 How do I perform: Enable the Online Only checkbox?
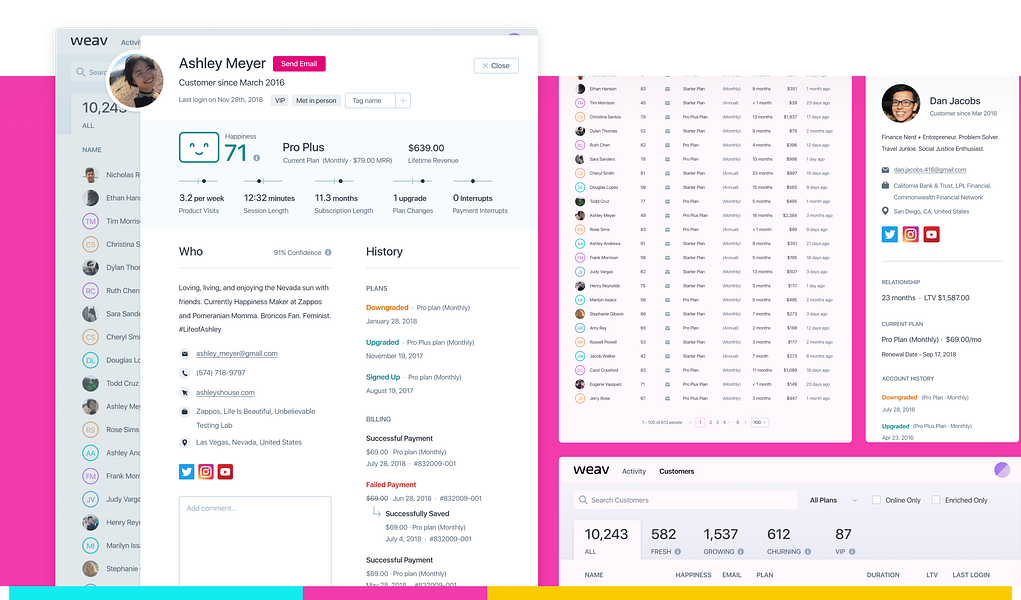(x=876, y=500)
